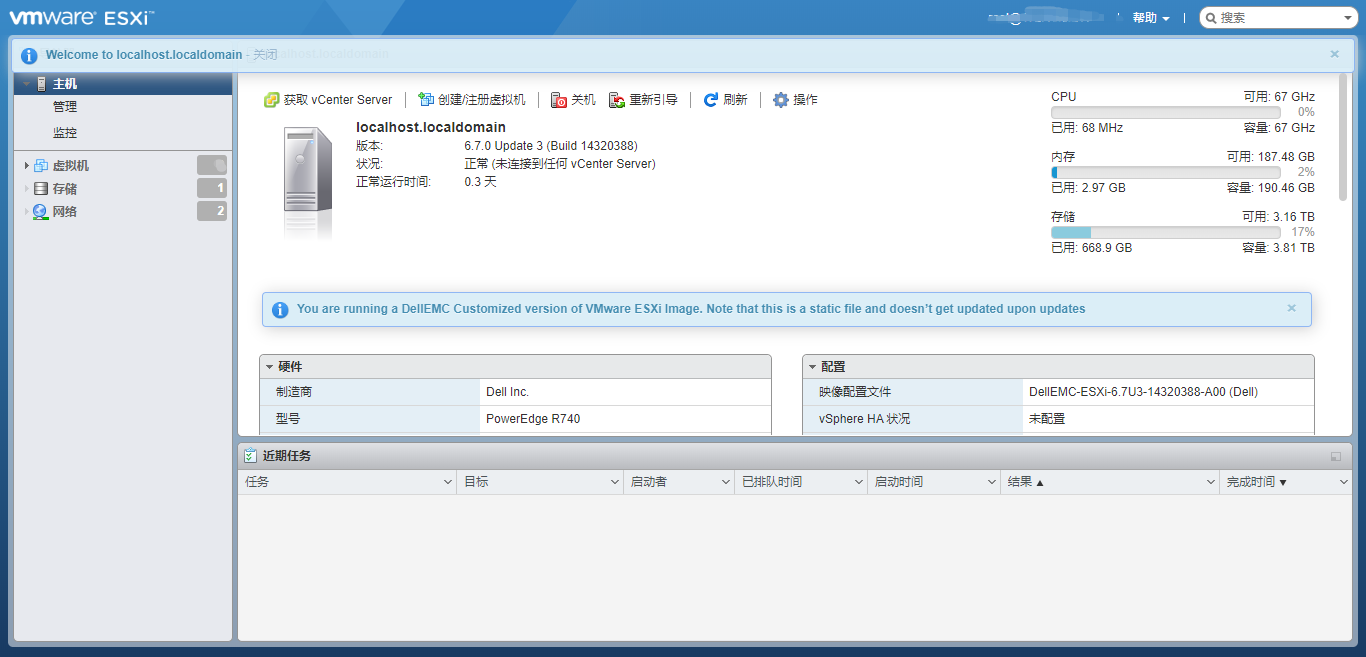Click the 存储 usage progress bar

point(1165,231)
